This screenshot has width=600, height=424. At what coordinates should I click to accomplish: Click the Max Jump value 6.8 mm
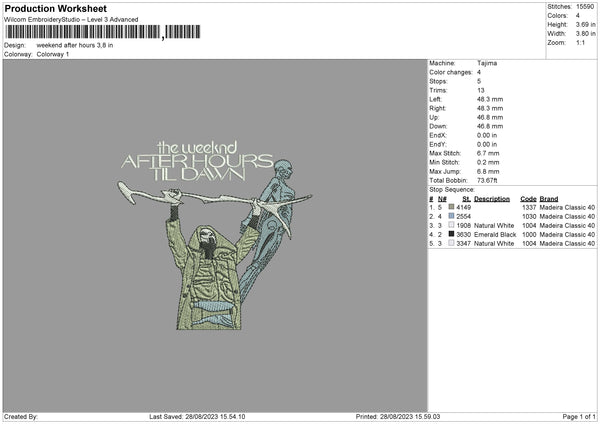coord(488,172)
